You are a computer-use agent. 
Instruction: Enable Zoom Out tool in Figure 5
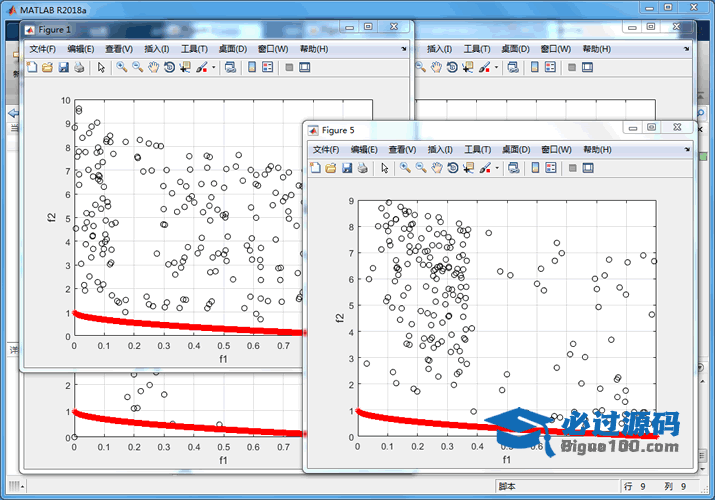click(421, 168)
